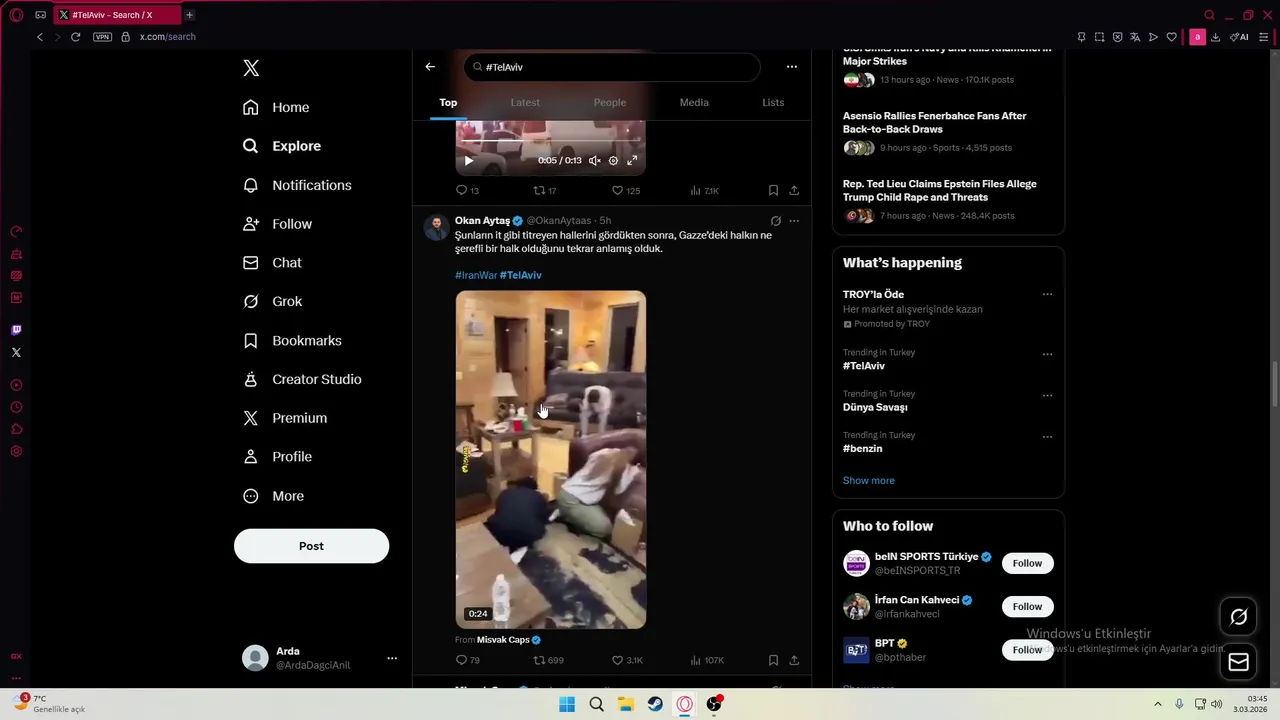The width and height of the screenshot is (1280, 720).
Task: Open Opera sidebar settings gear icon
Action: pos(16,452)
